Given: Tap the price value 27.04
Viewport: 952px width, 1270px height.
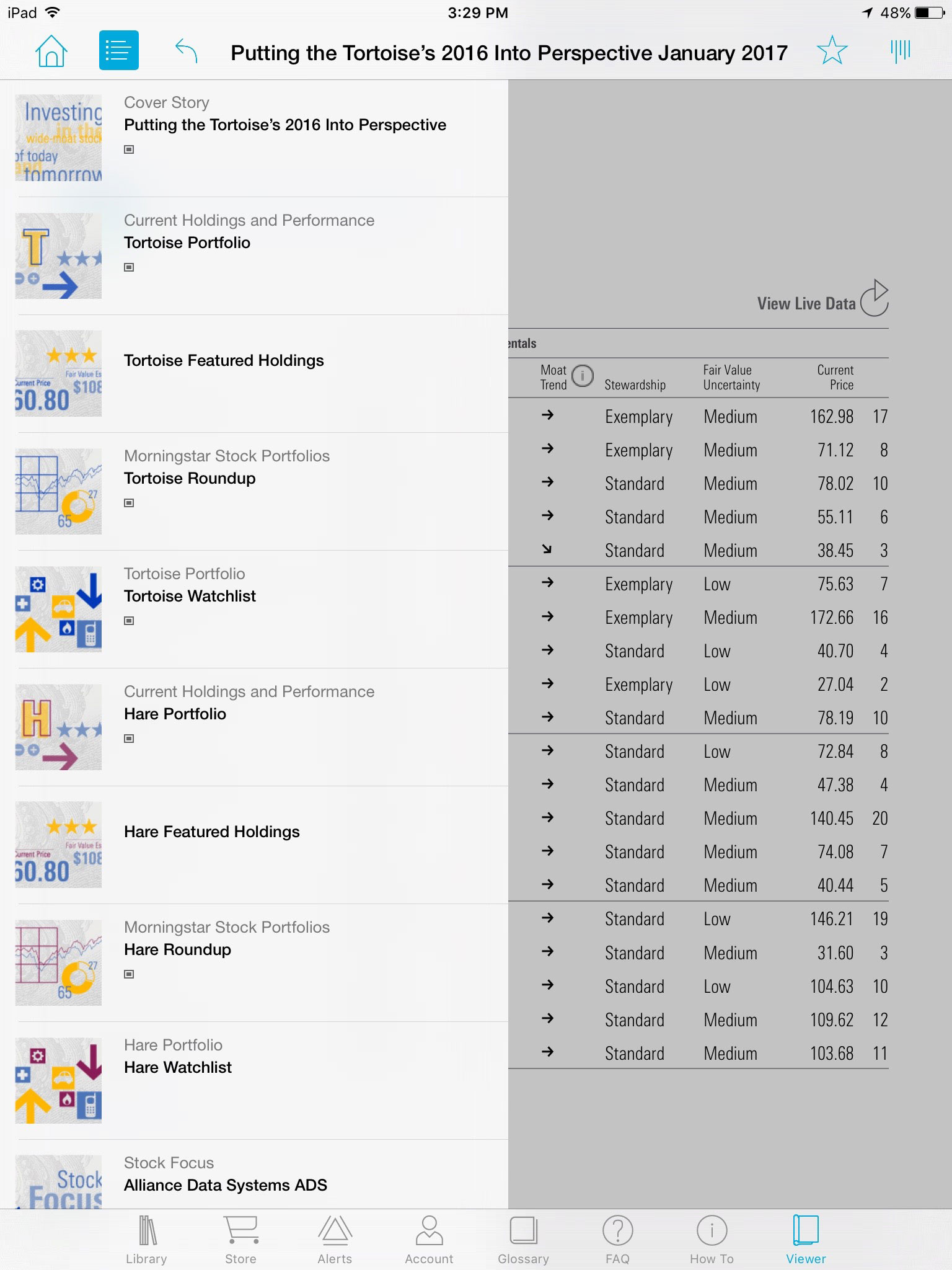Looking at the screenshot, I should (x=835, y=685).
